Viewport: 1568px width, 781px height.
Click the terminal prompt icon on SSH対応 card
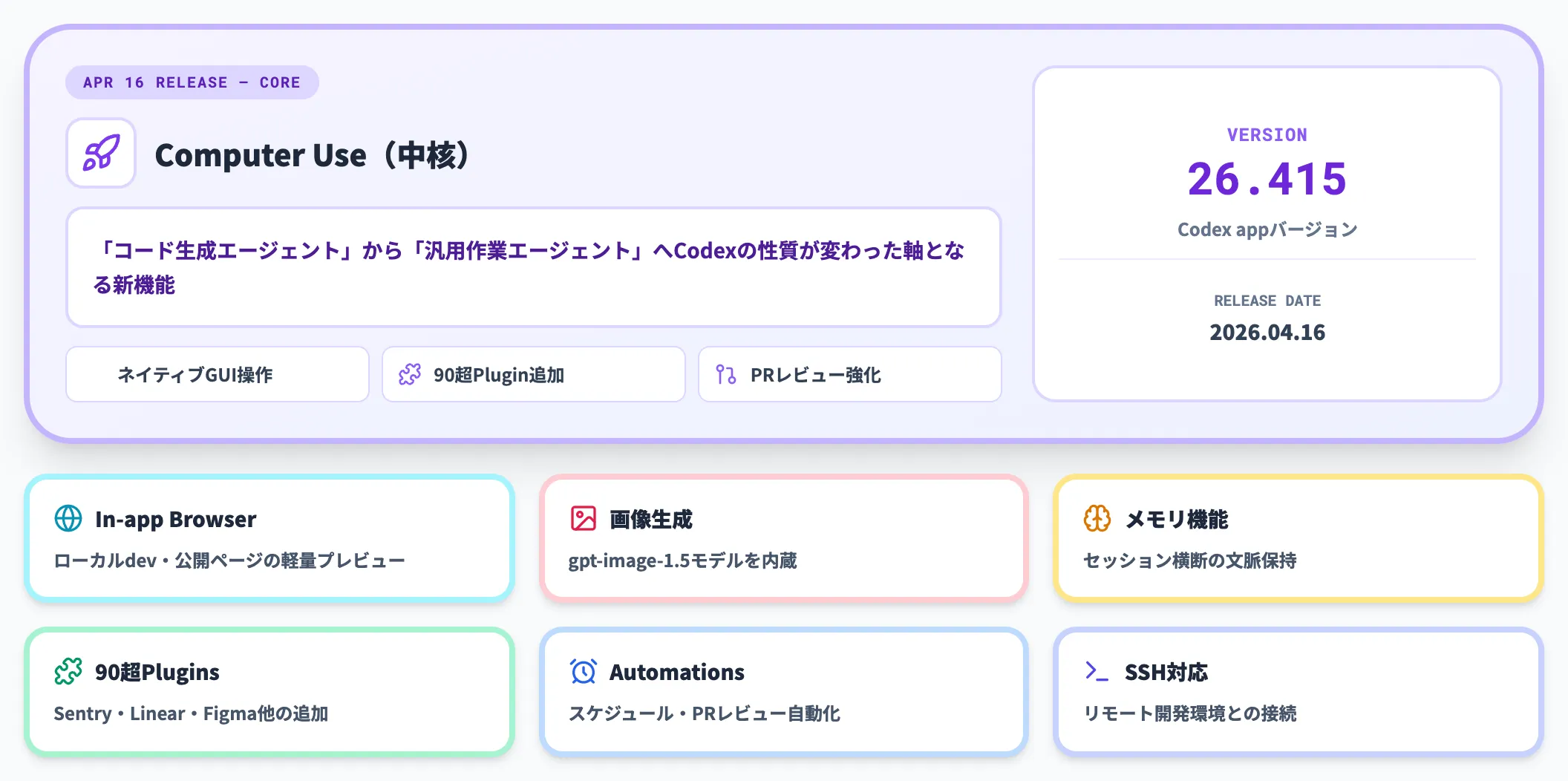(x=1097, y=671)
